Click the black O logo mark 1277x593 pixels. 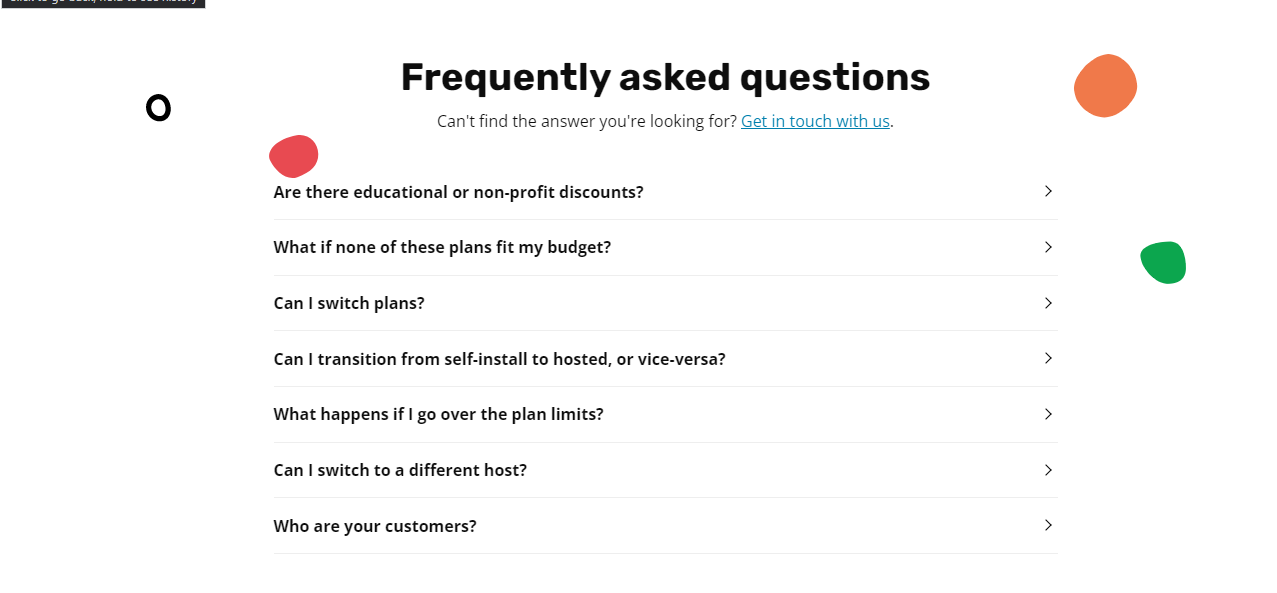click(158, 107)
